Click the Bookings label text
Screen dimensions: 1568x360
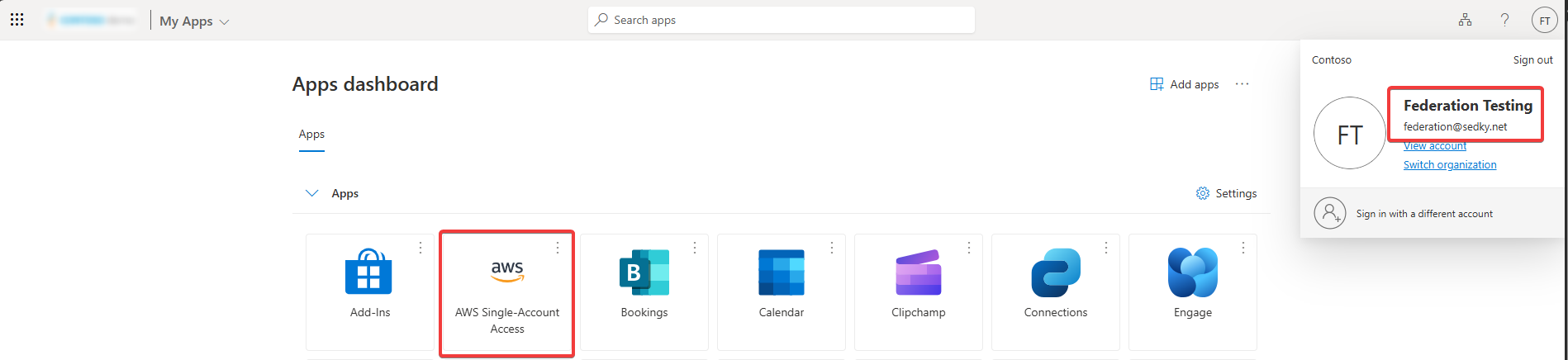[x=644, y=312]
